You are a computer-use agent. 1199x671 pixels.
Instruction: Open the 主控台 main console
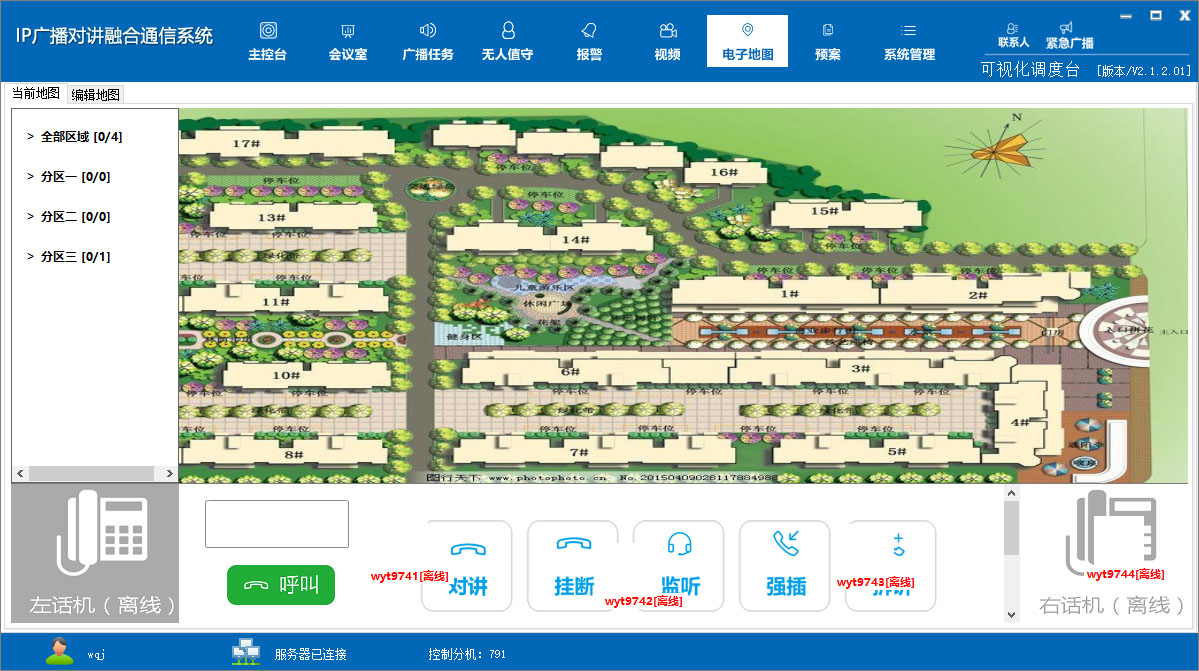pyautogui.click(x=268, y=41)
